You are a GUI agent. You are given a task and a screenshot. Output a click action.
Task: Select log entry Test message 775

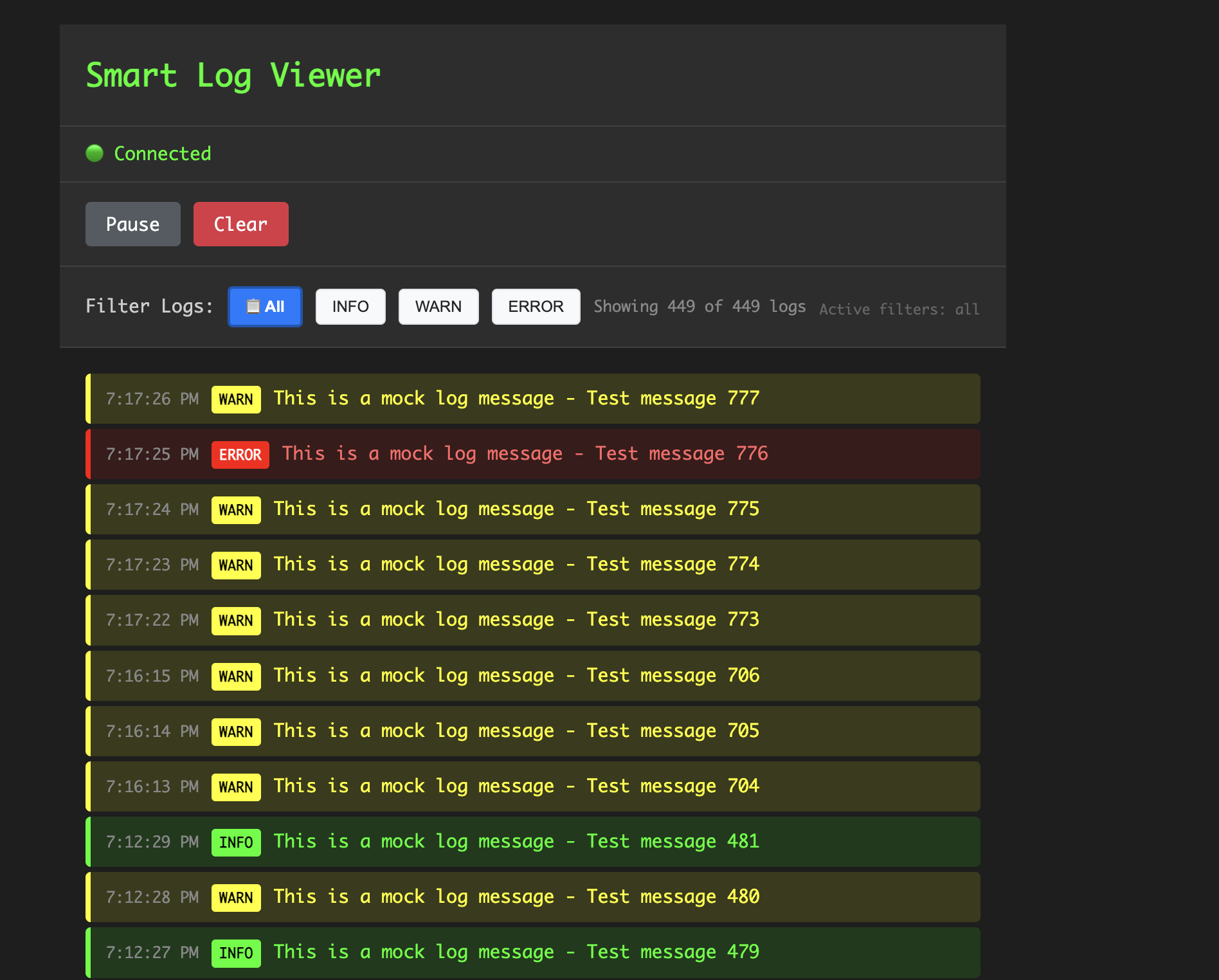coord(533,509)
